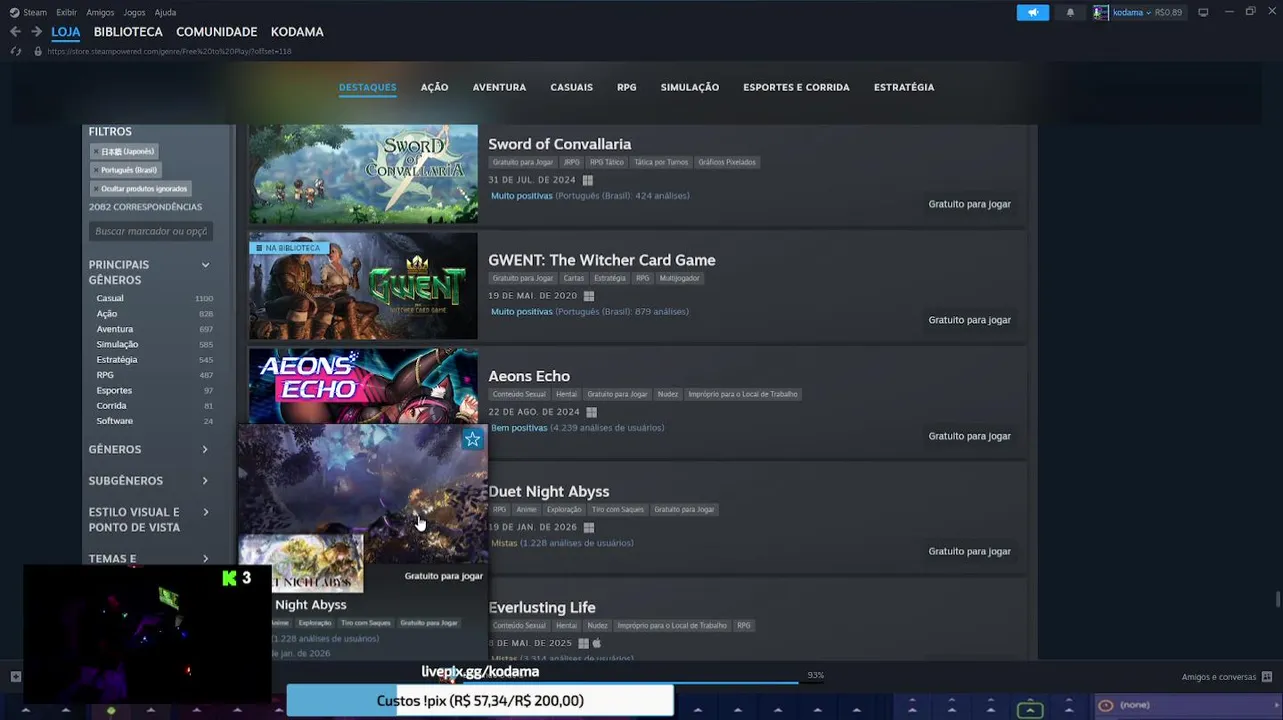This screenshot has height=720, width=1283.
Task: Open GWENT: The Witcher Card Game title
Action: pos(602,260)
